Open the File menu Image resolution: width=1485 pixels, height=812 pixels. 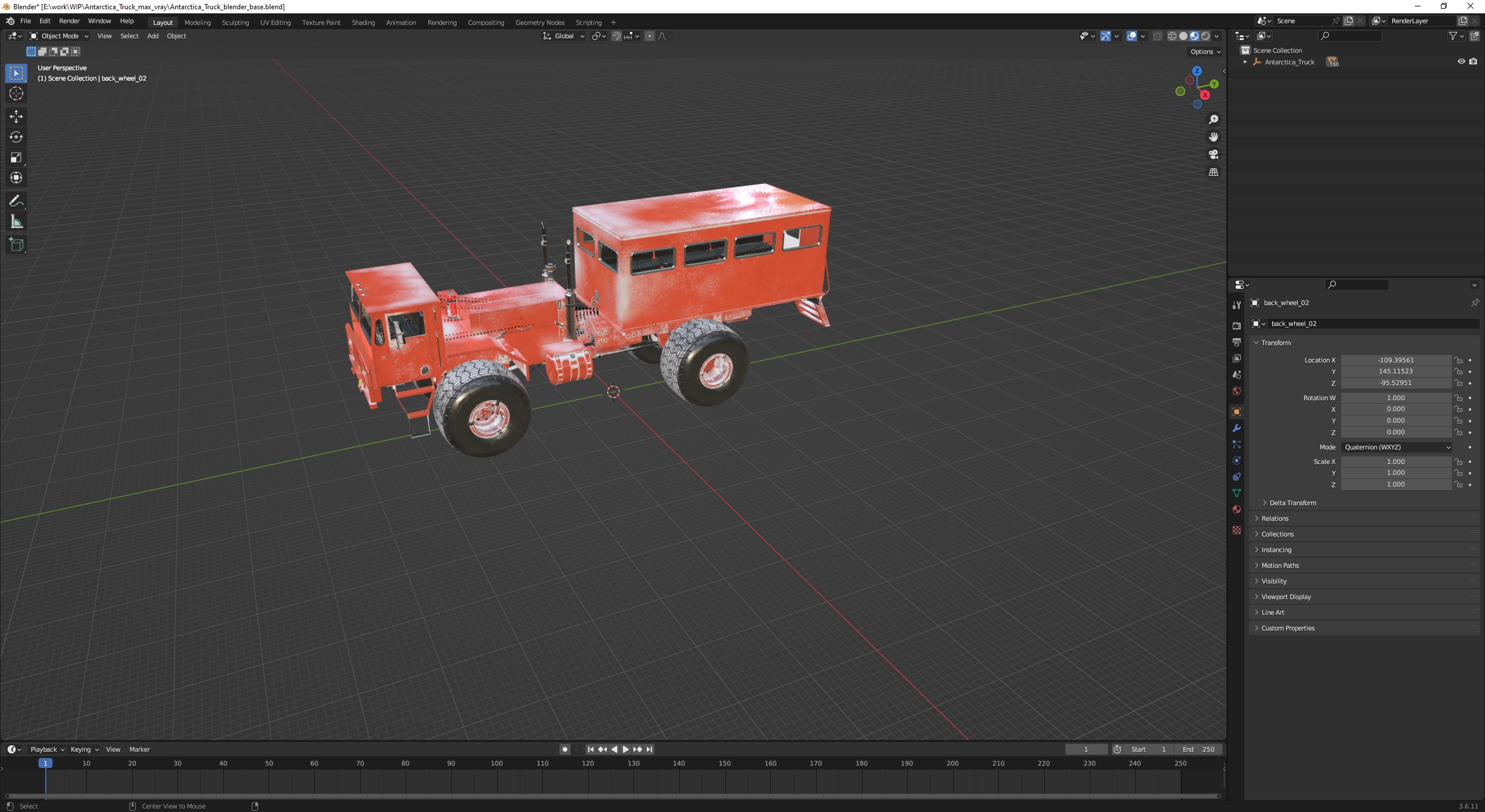26,21
